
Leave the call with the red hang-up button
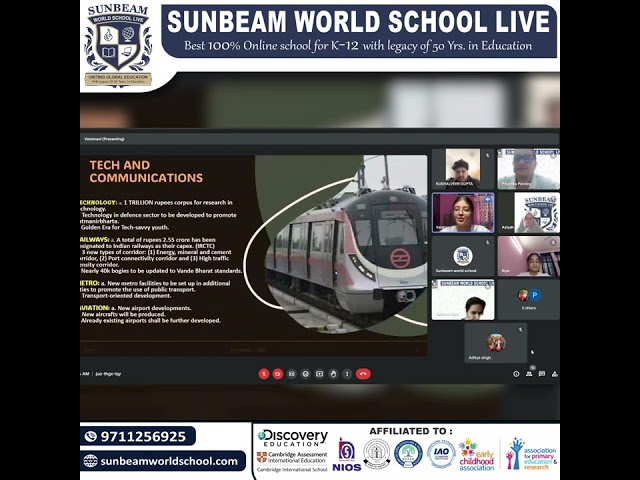pyautogui.click(x=363, y=374)
